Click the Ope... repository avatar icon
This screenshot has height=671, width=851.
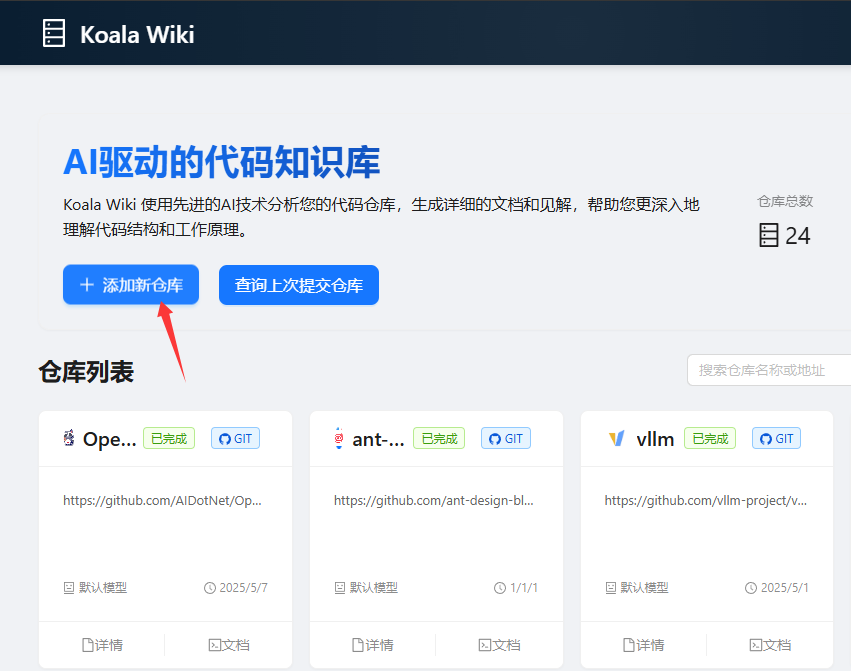point(68,438)
